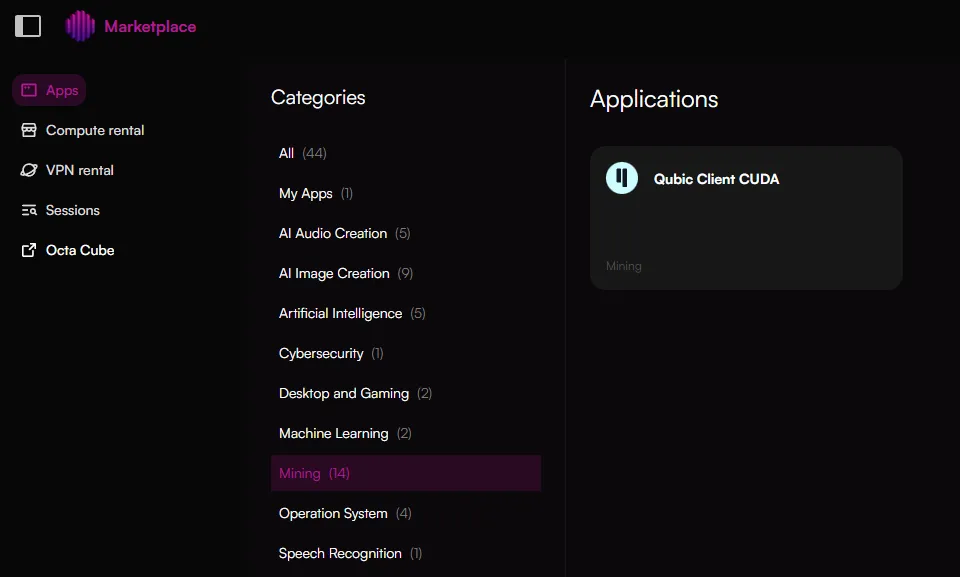Select Desktop and Gaming category

pyautogui.click(x=406, y=393)
